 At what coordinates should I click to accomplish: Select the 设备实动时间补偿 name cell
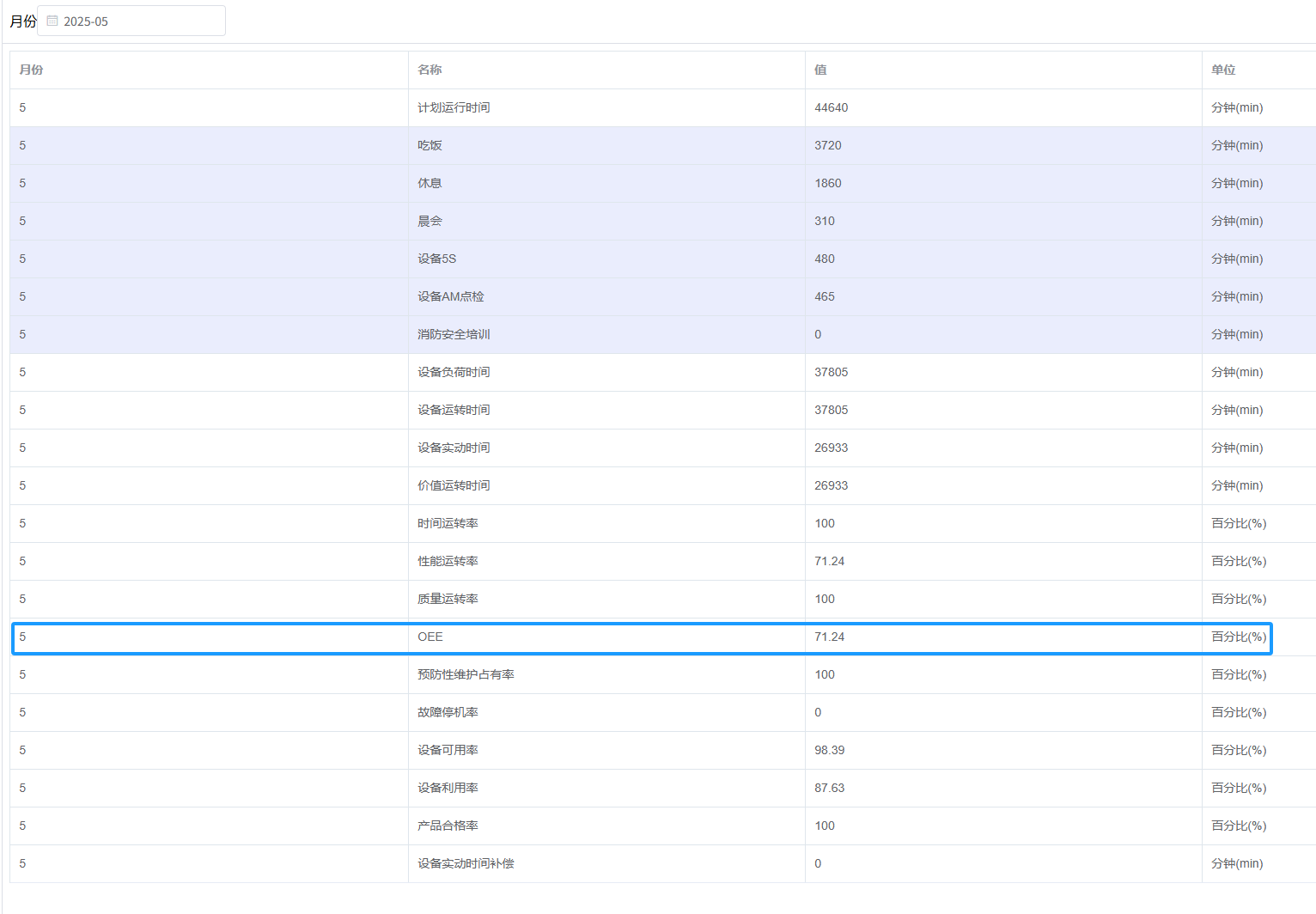pyautogui.click(x=466, y=863)
